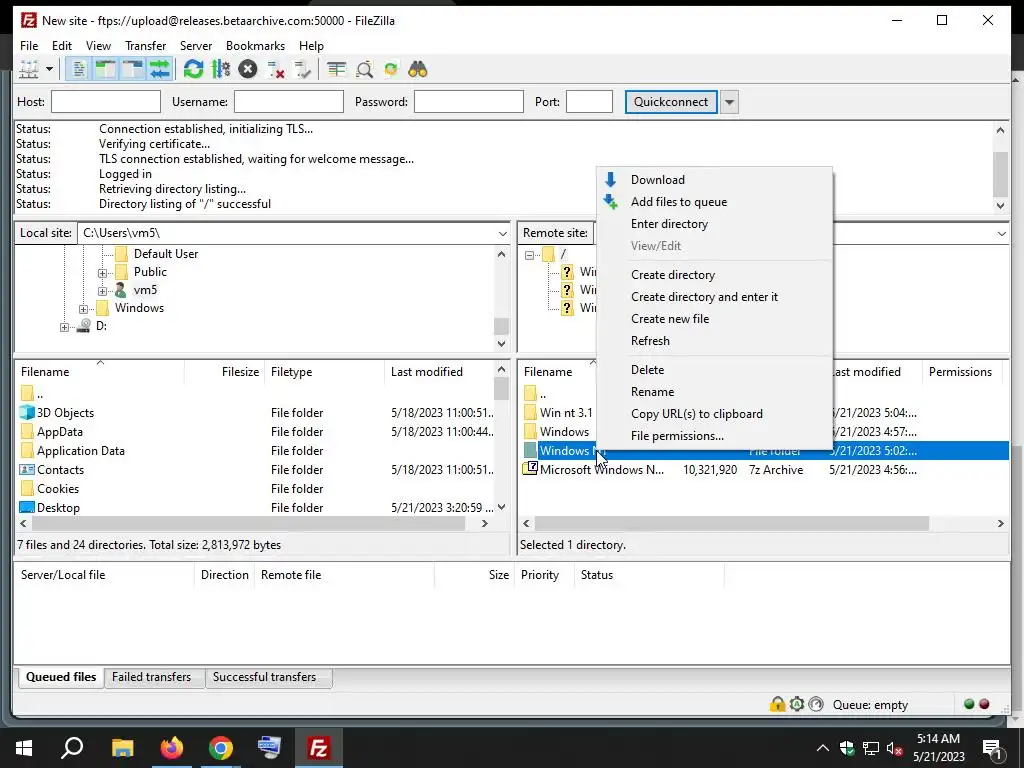Image resolution: width=1024 pixels, height=768 pixels.
Task: Click the binoculars search remote files icon
Action: click(418, 69)
